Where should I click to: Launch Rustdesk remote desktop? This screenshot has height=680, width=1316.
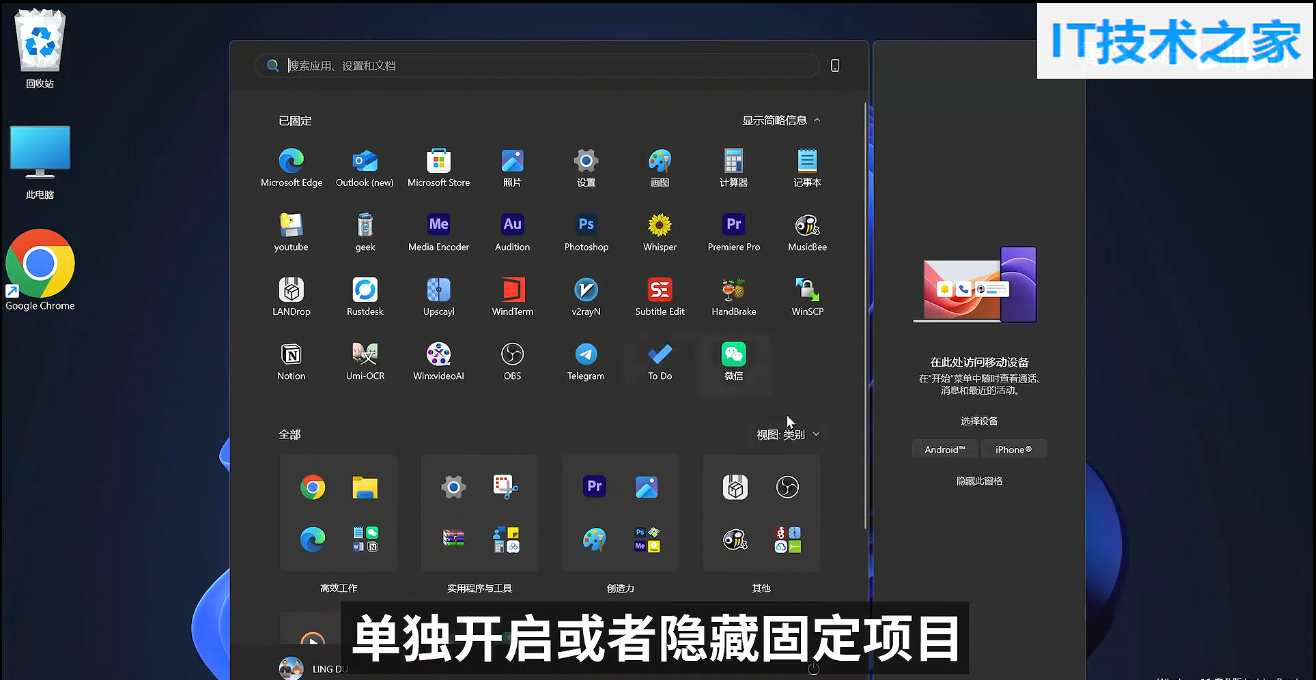pos(365,297)
